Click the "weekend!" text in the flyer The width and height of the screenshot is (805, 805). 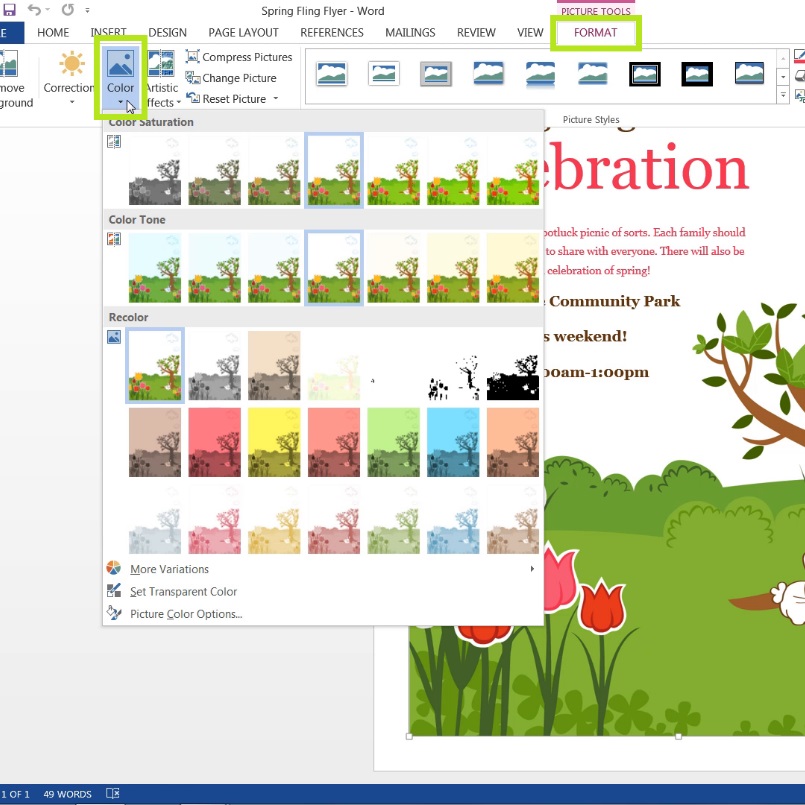pos(590,336)
